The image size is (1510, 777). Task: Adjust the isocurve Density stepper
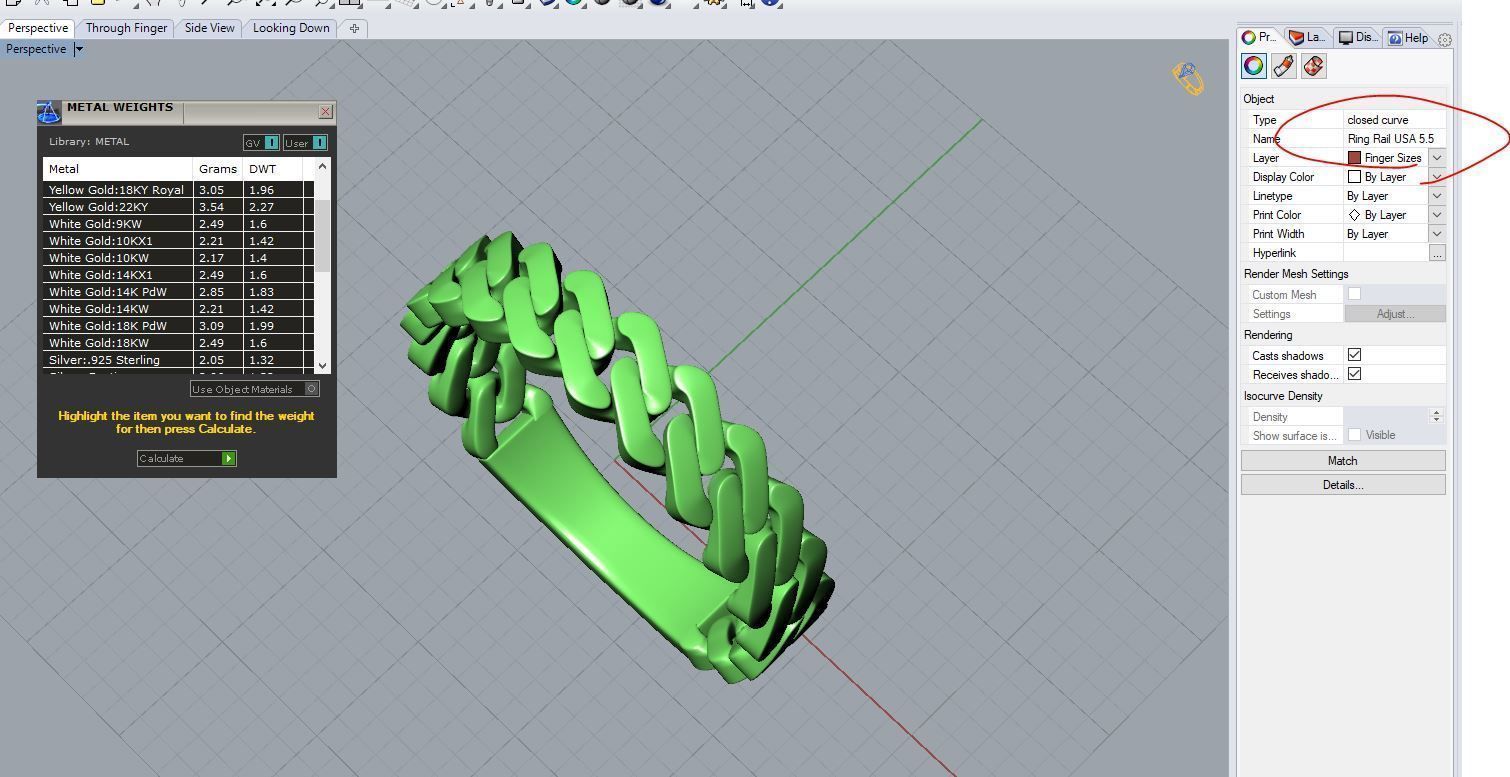point(1437,416)
